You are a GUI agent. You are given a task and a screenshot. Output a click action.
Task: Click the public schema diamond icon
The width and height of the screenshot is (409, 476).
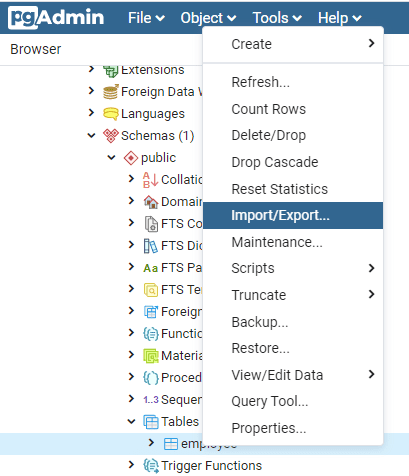[x=131, y=158]
